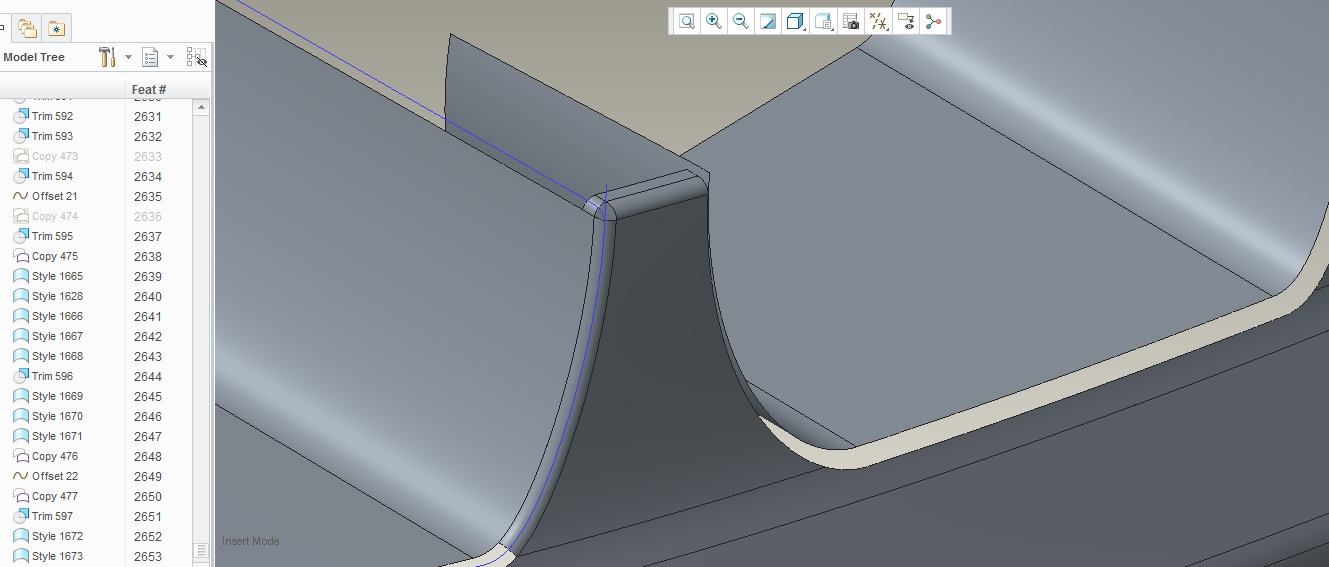This screenshot has height=567, width=1329.
Task: Select Trim 597 in the tree
Action: pyautogui.click(x=52, y=516)
